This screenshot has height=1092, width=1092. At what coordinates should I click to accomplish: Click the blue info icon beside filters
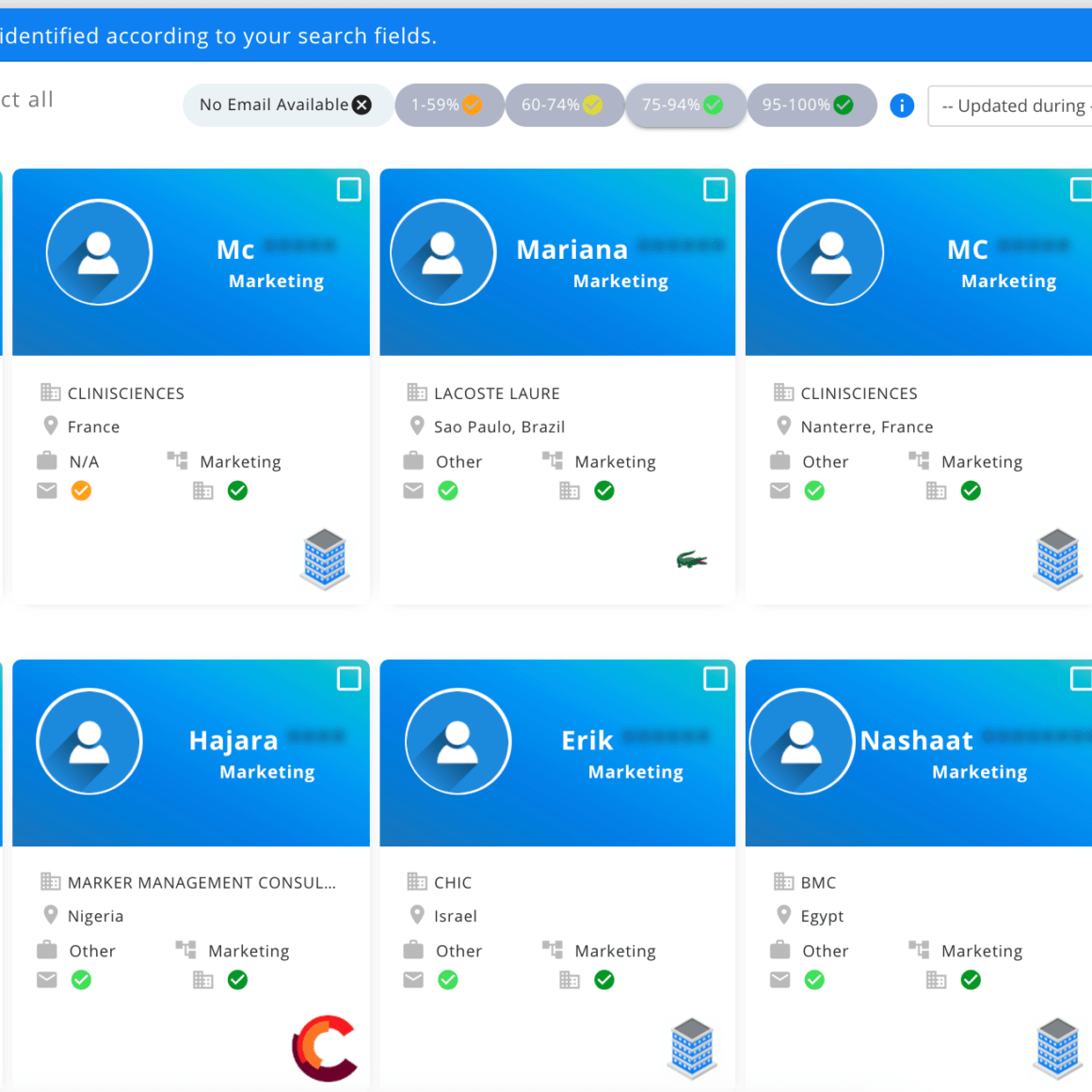(x=901, y=105)
